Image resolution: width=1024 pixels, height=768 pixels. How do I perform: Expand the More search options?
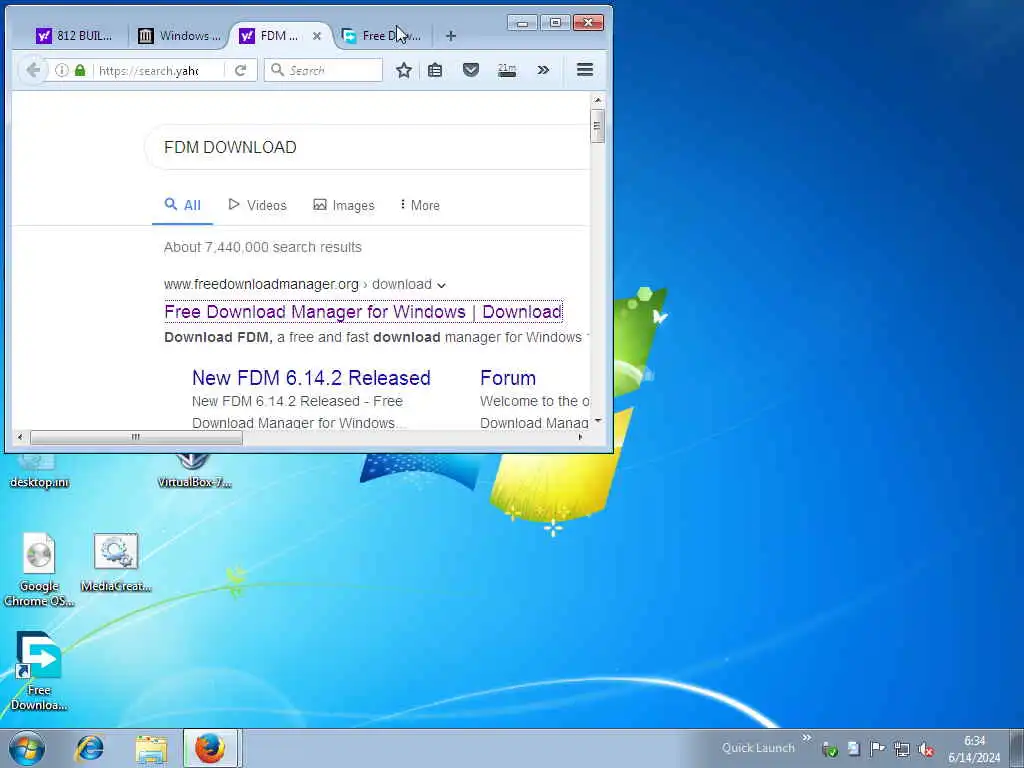(419, 205)
